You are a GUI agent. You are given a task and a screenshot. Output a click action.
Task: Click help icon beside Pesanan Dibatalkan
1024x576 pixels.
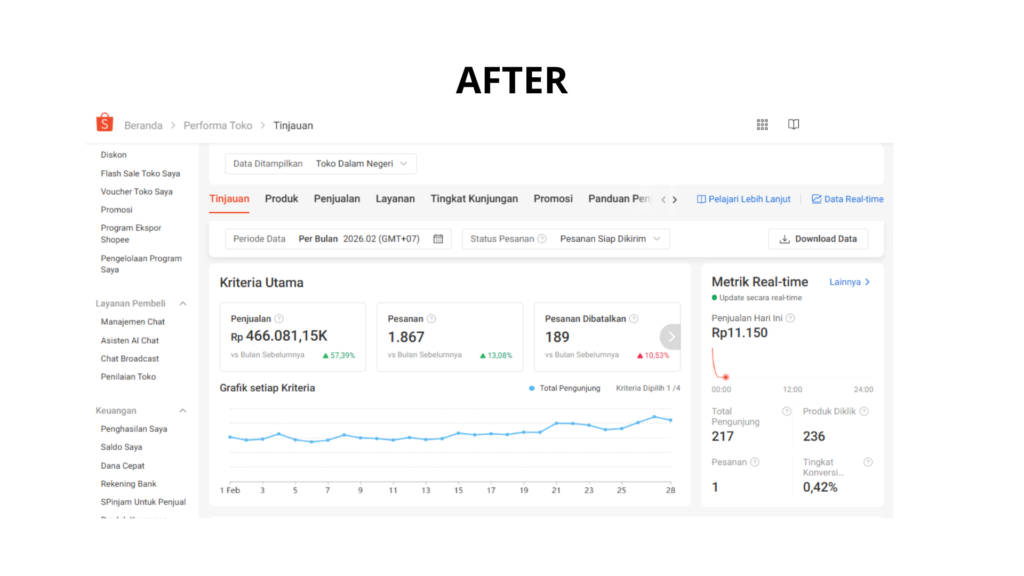[x=635, y=319]
